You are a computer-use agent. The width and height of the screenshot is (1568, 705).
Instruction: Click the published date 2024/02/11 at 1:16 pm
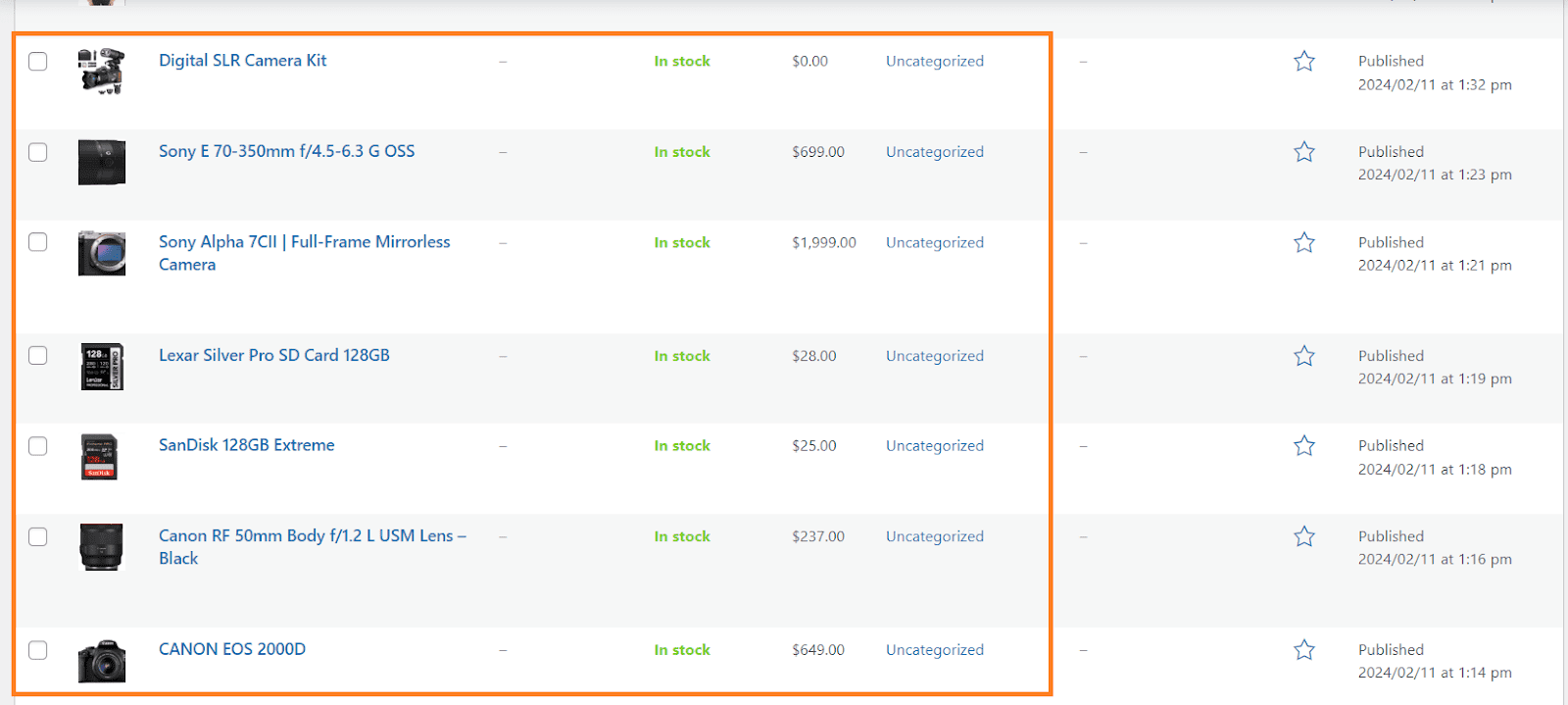click(1435, 559)
